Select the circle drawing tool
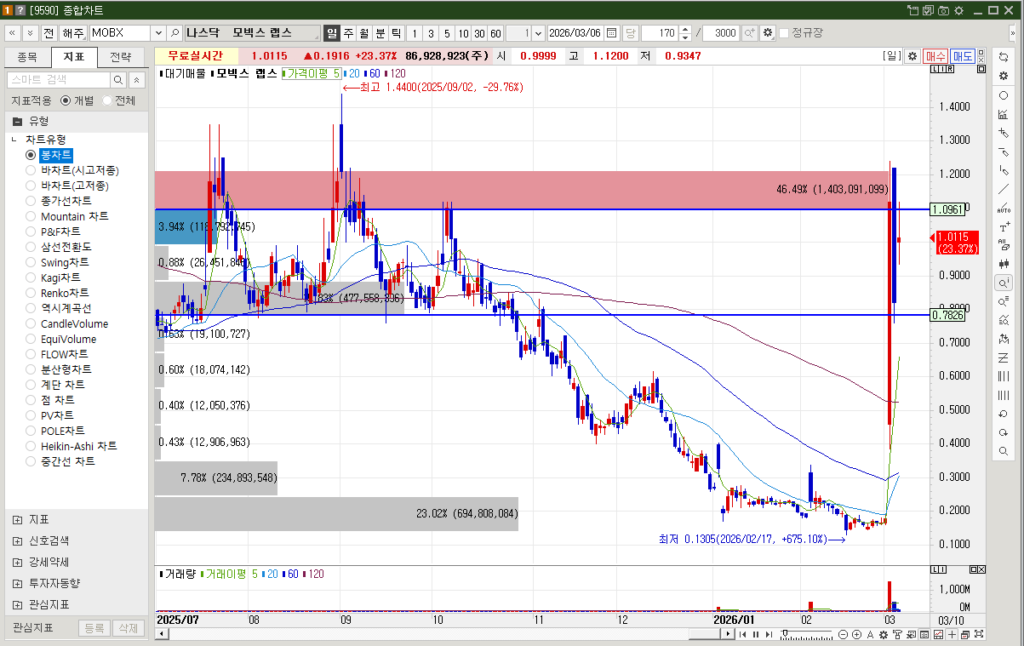The width and height of the screenshot is (1024, 646). (x=1003, y=95)
